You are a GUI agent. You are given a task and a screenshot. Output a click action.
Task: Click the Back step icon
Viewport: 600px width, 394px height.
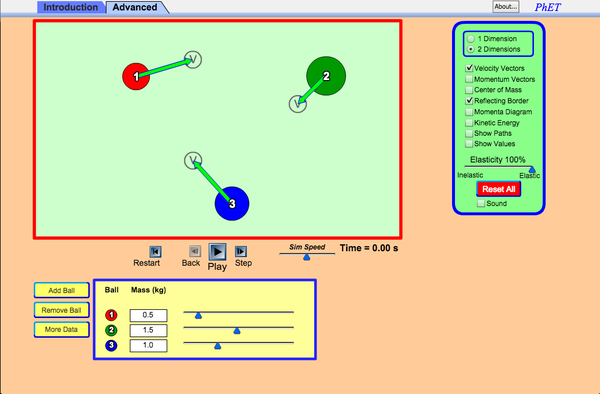point(195,251)
